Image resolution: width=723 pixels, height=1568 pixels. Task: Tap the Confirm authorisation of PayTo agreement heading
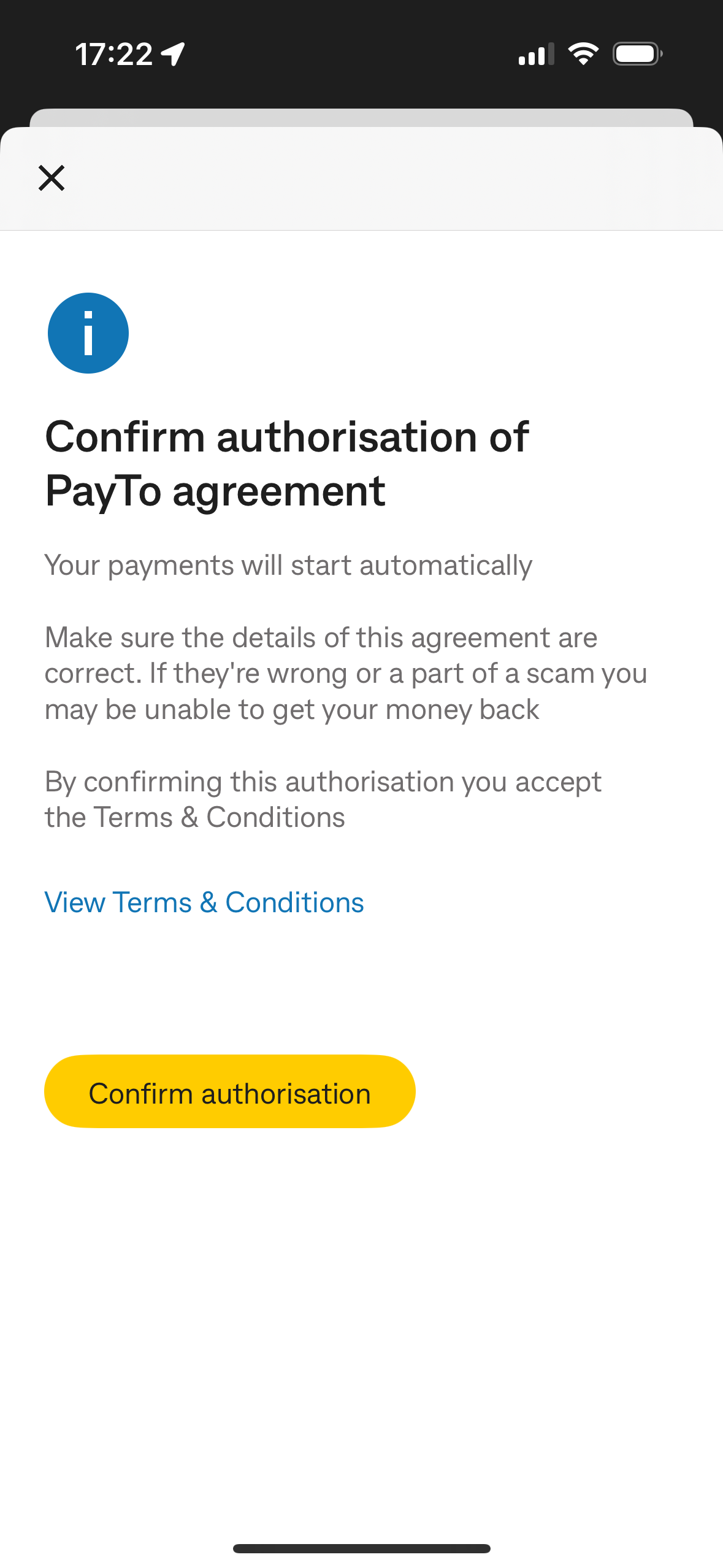tap(287, 463)
